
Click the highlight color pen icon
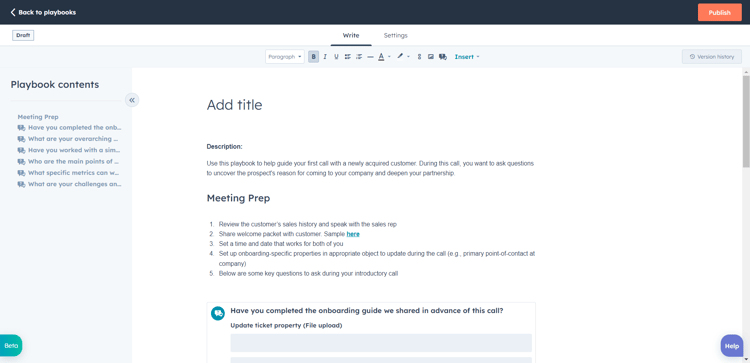tap(400, 56)
